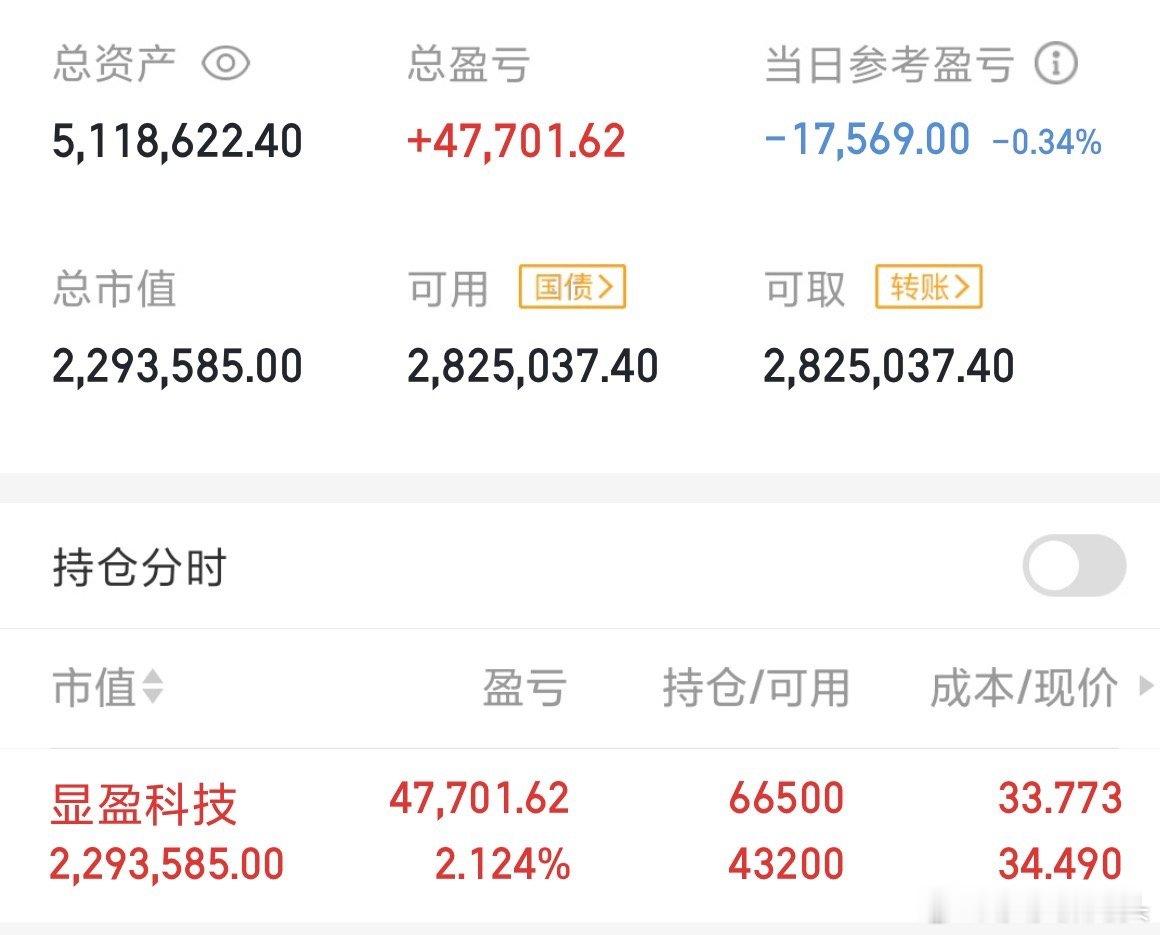1160x935 pixels.
Task: Open the 国债 link button
Action: coord(572,288)
